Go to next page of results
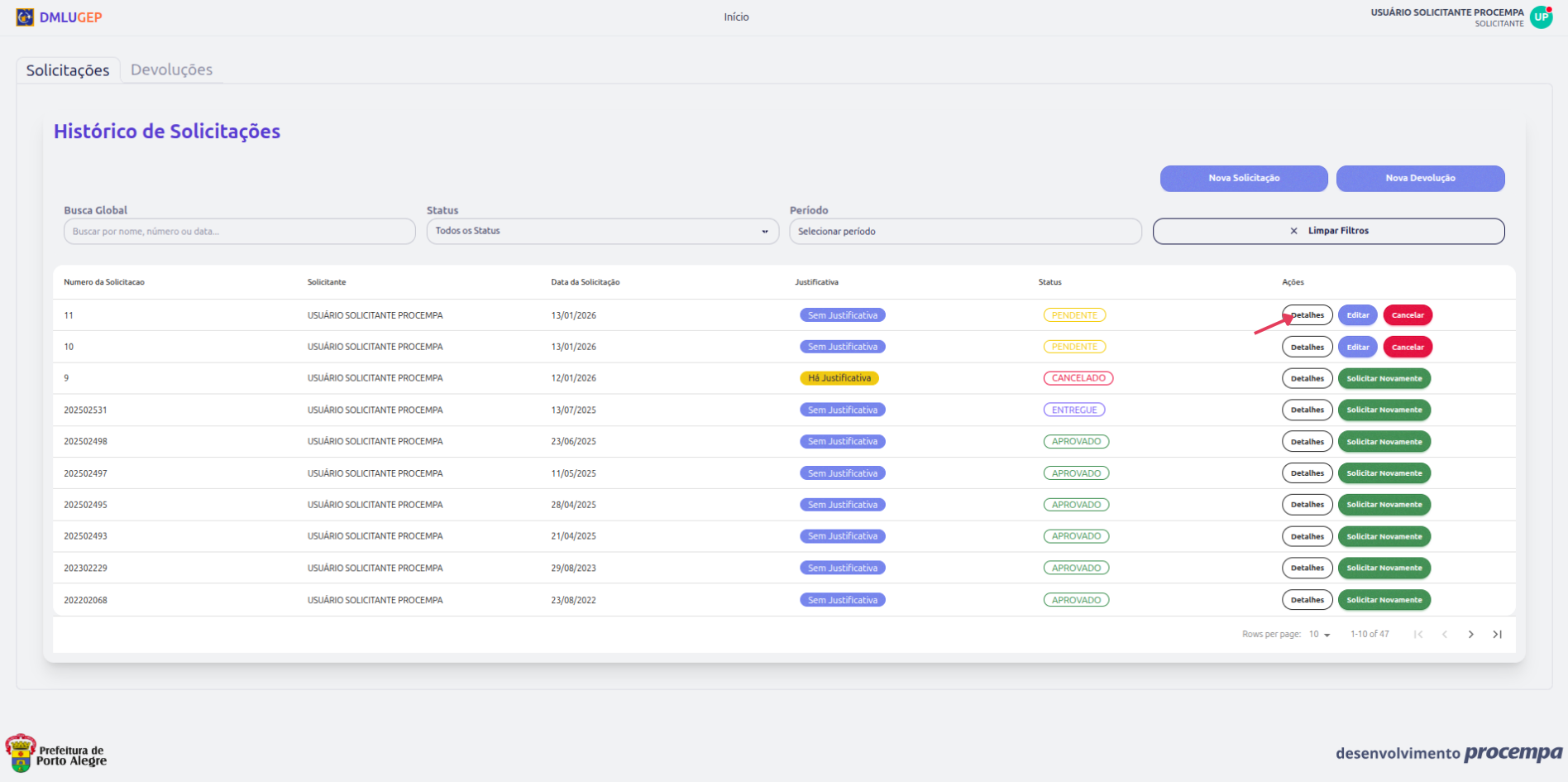The height and width of the screenshot is (782, 1568). click(x=1470, y=635)
